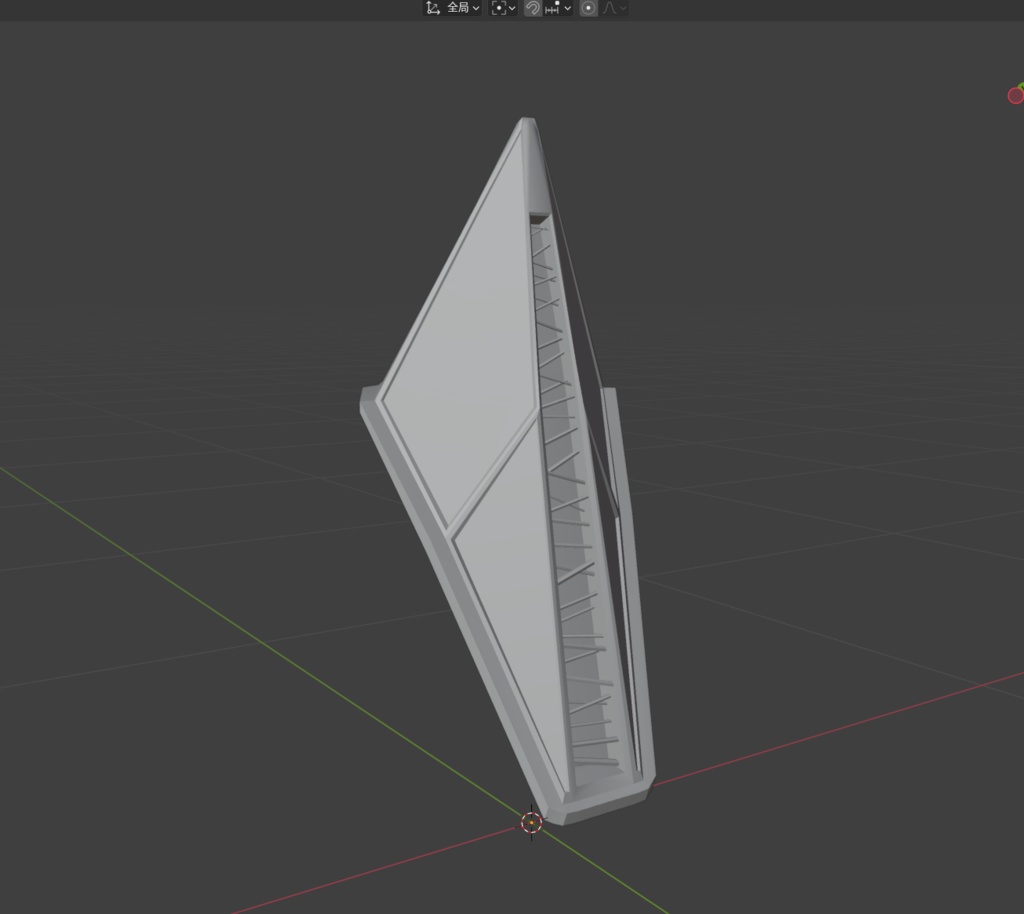Image resolution: width=1024 pixels, height=914 pixels.
Task: Click the beveled base of the model
Action: pos(598,804)
